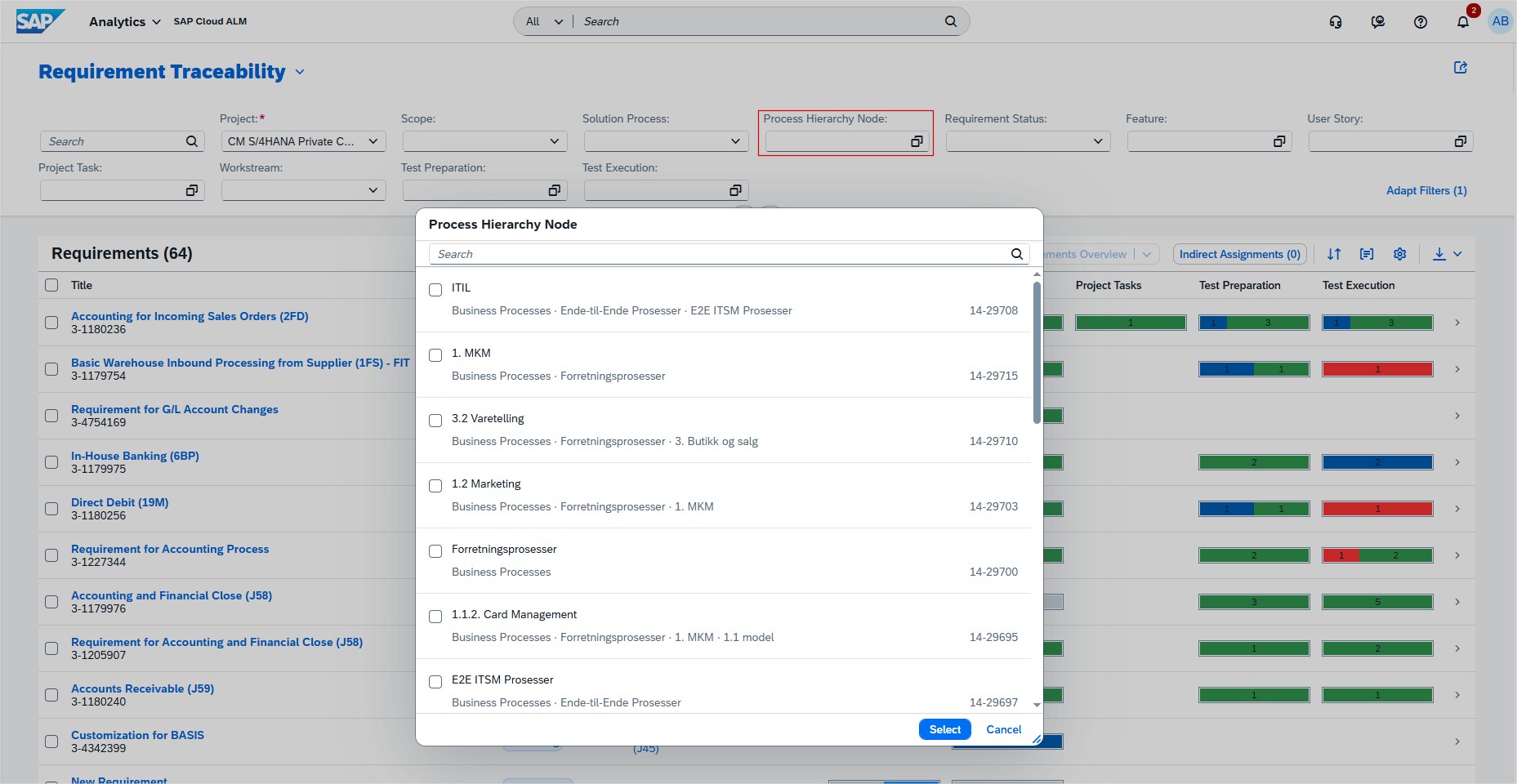Click the search magnifier in the dialog
This screenshot has width=1517, height=784.
pos(1016,254)
